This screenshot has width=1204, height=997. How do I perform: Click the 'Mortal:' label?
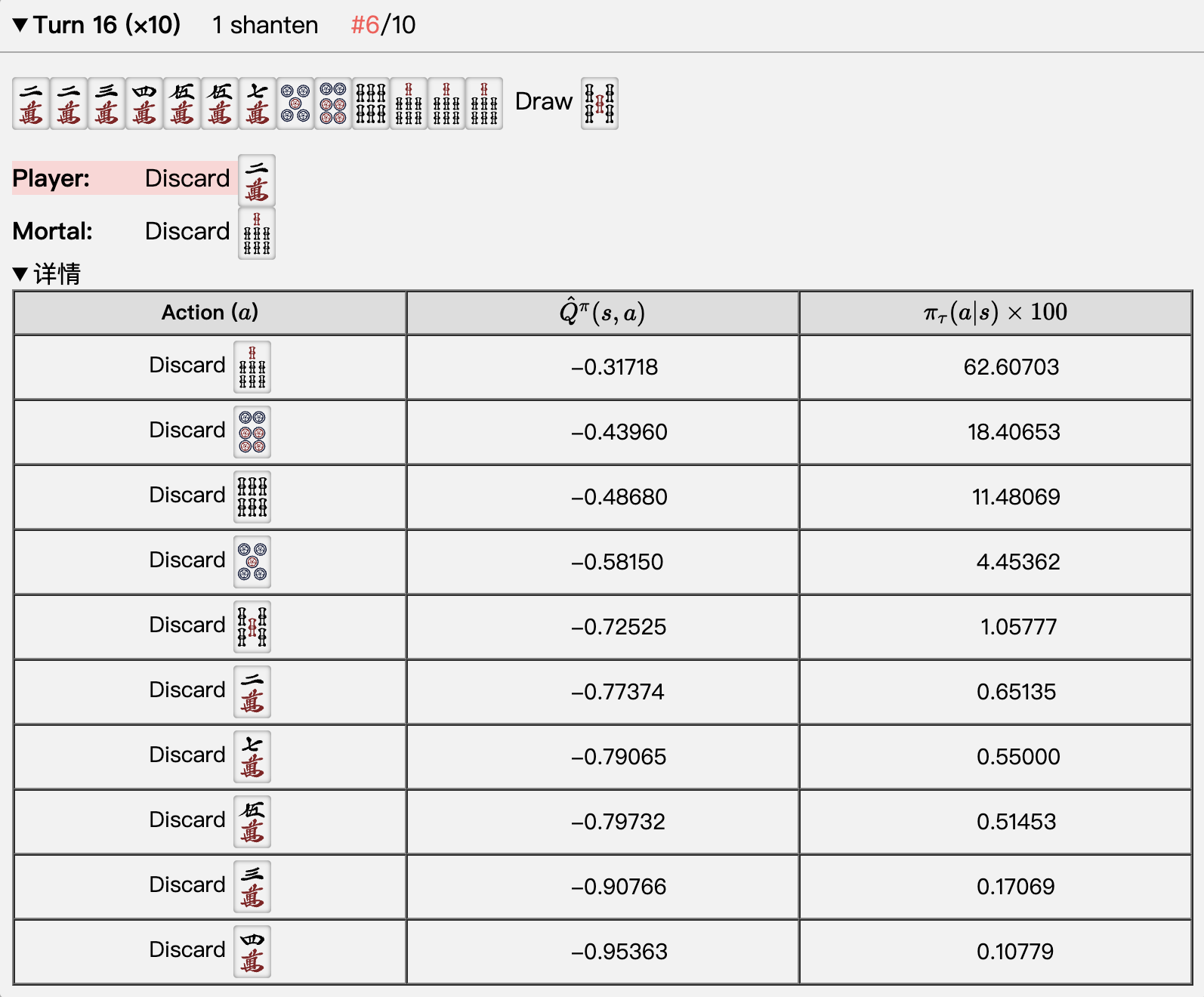coord(53,231)
